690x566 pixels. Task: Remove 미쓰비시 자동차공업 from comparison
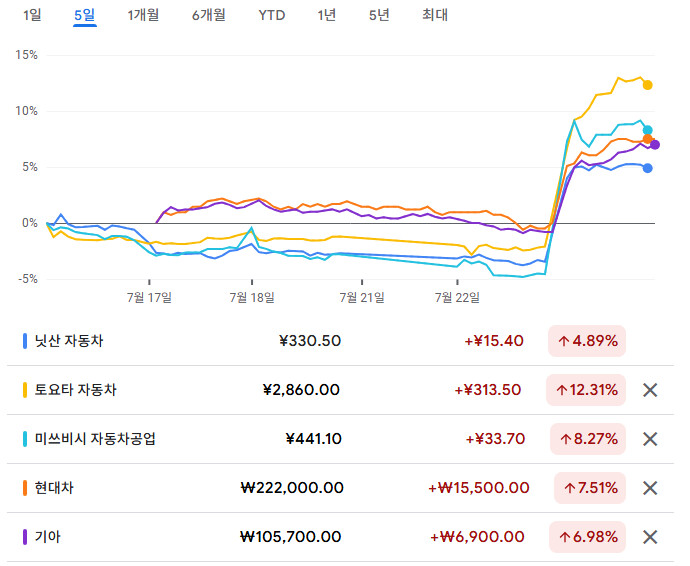650,439
